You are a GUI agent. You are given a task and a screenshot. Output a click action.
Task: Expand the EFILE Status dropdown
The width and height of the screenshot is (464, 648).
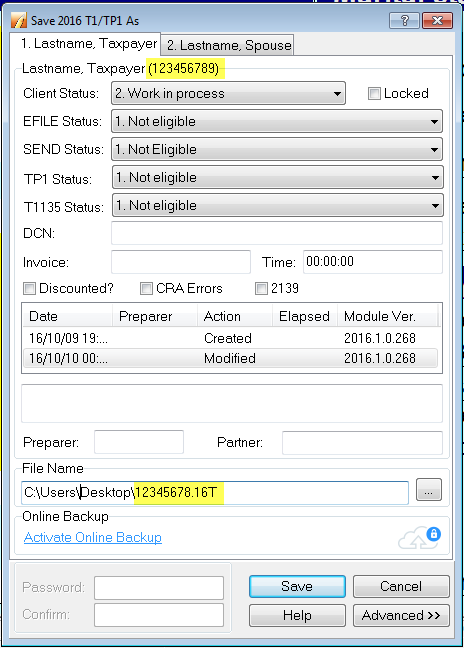click(277, 122)
